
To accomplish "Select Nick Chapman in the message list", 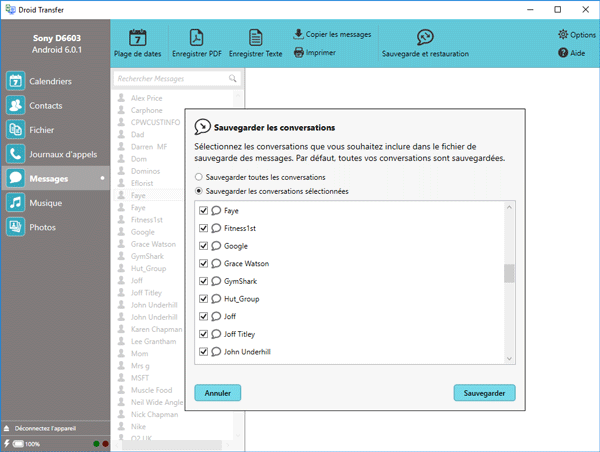I will (154, 414).
